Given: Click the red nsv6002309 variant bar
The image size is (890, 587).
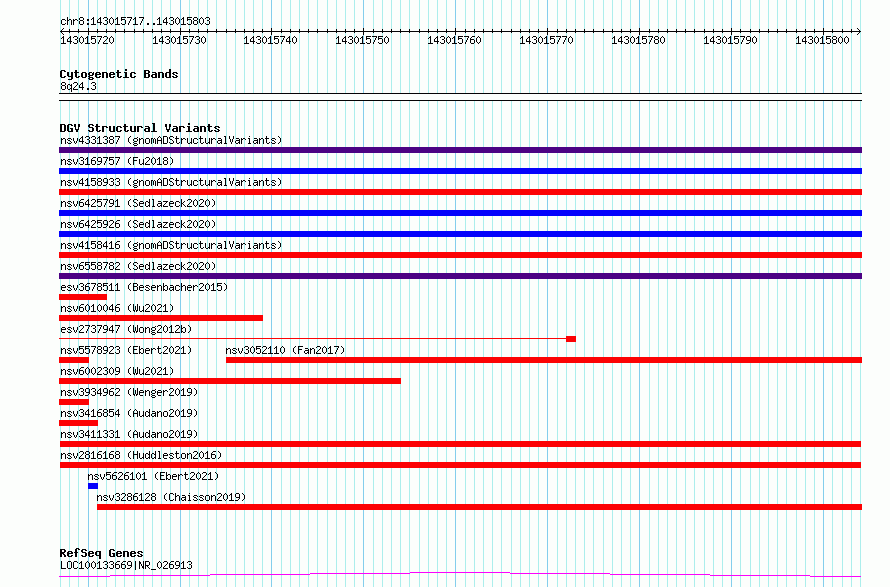Looking at the screenshot, I should (230, 381).
